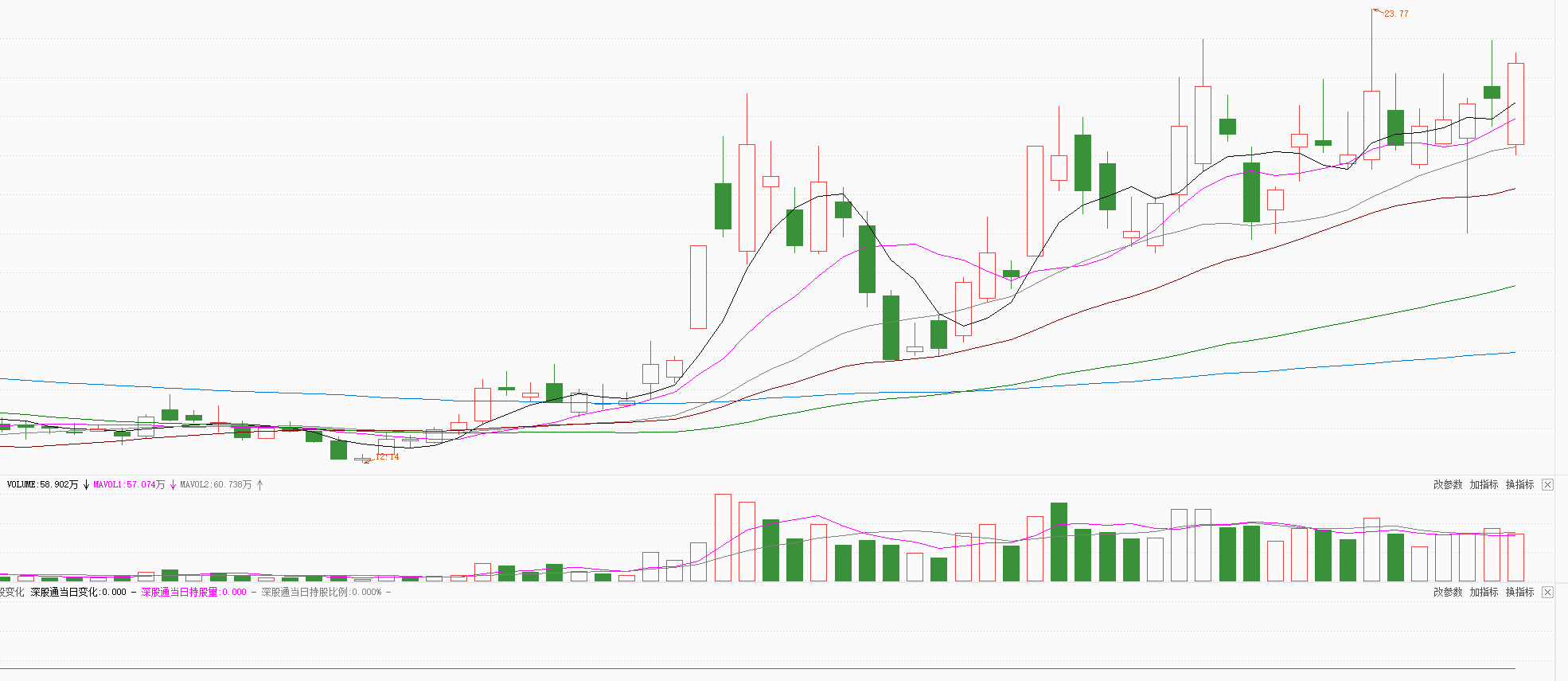The width and height of the screenshot is (1568, 681).
Task: Click the up arrow beside MAVOL2:60.738万
Action: 259,484
